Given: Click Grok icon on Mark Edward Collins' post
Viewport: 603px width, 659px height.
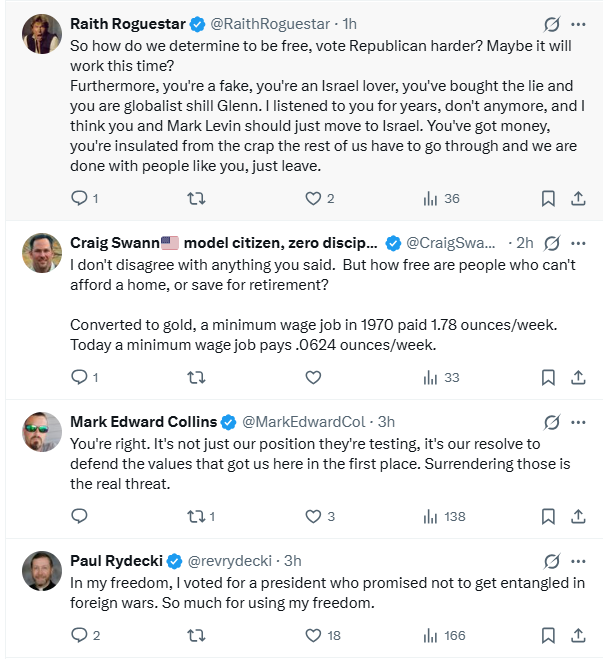Looking at the screenshot, I should 551,422.
